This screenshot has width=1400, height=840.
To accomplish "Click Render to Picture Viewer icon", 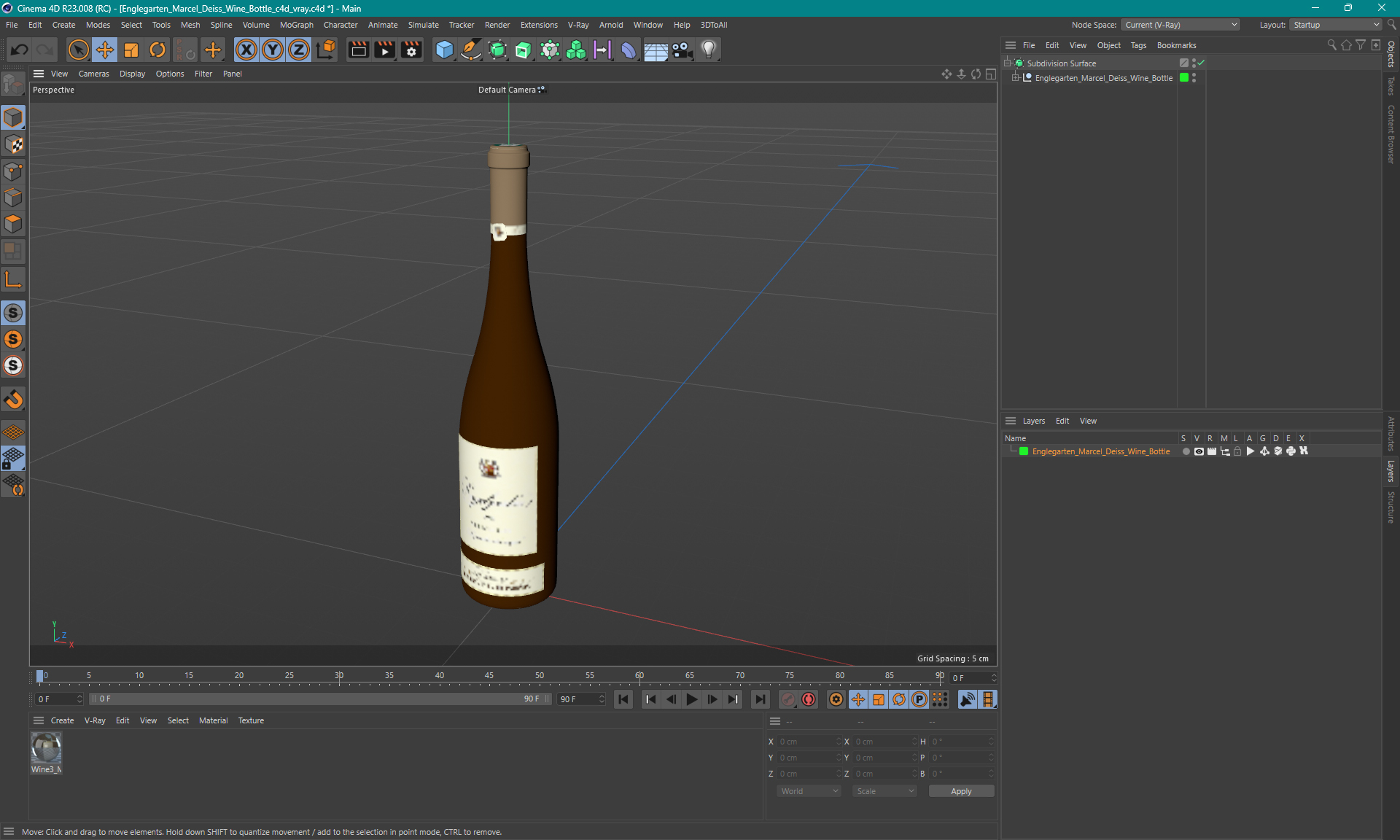I will [x=384, y=50].
